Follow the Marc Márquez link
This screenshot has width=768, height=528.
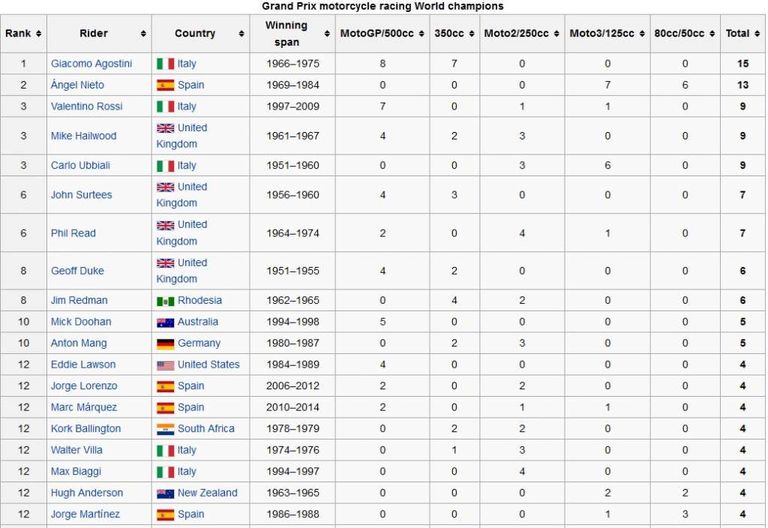point(84,408)
